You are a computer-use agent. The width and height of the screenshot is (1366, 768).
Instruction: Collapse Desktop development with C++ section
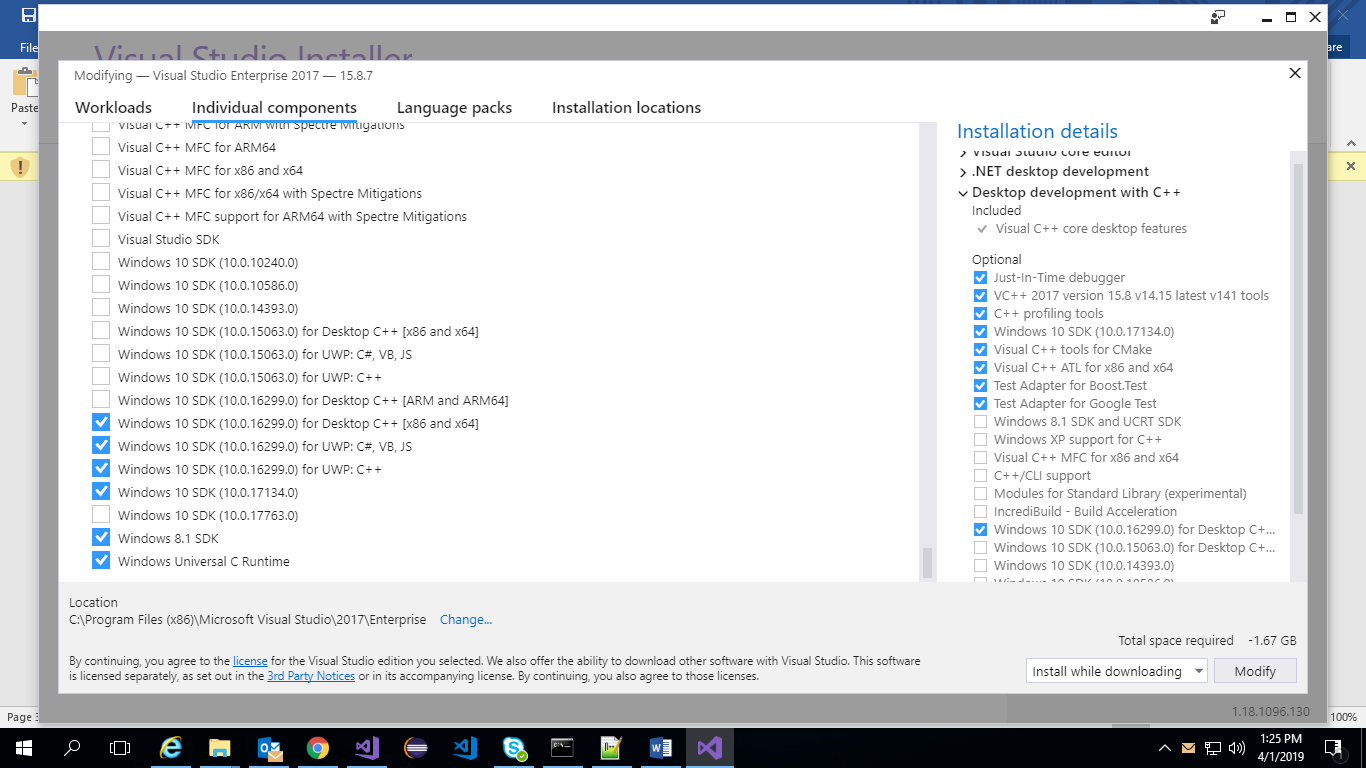[963, 193]
